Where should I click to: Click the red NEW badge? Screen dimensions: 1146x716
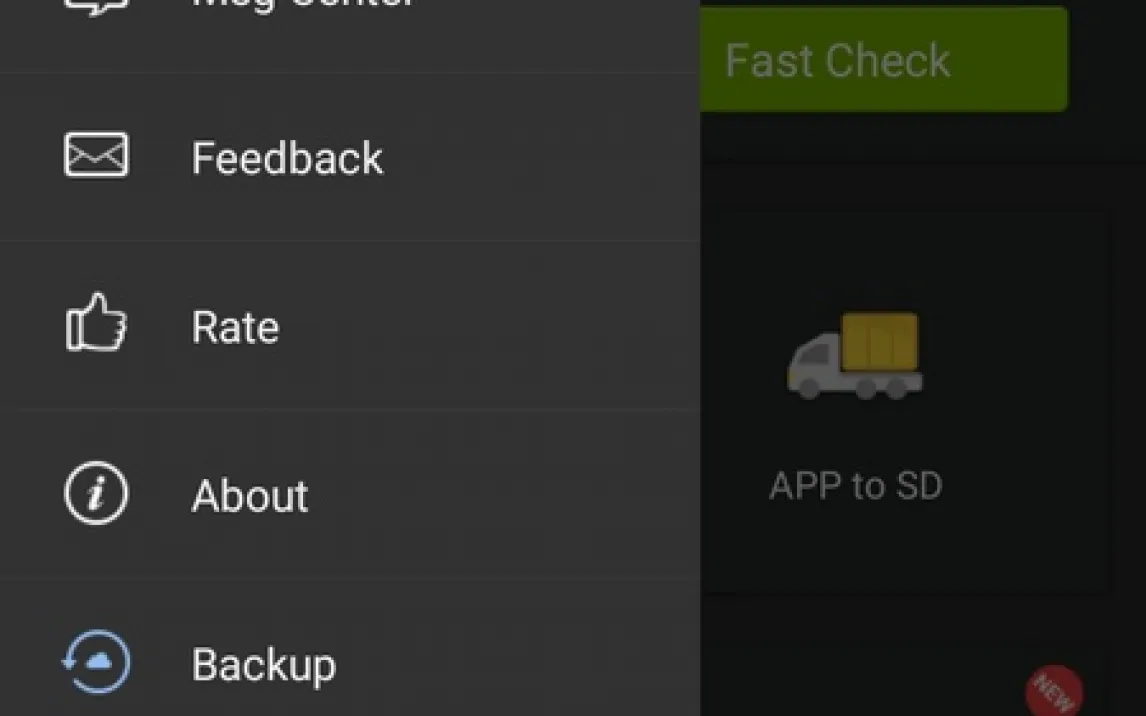point(1054,690)
